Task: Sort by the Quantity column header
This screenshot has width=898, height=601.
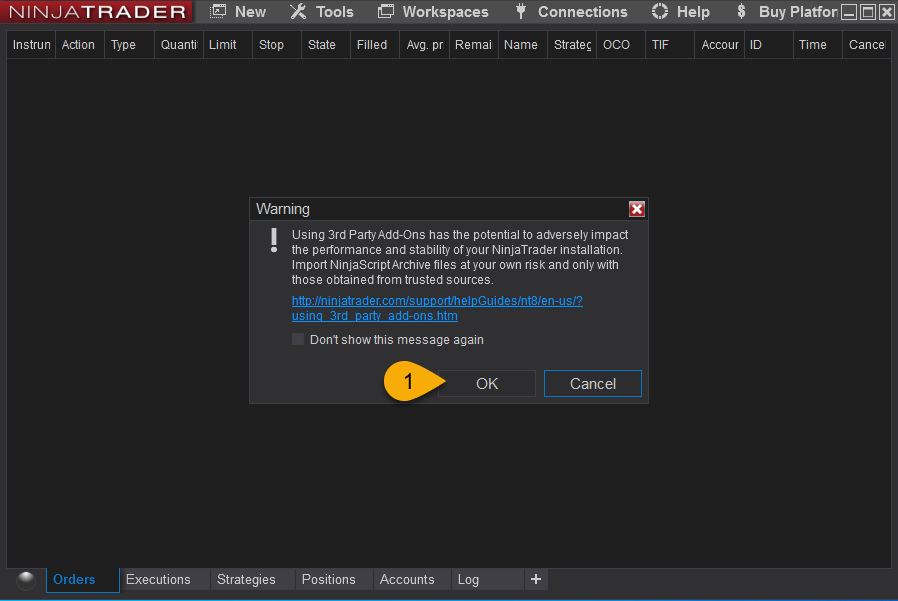Action: (179, 45)
